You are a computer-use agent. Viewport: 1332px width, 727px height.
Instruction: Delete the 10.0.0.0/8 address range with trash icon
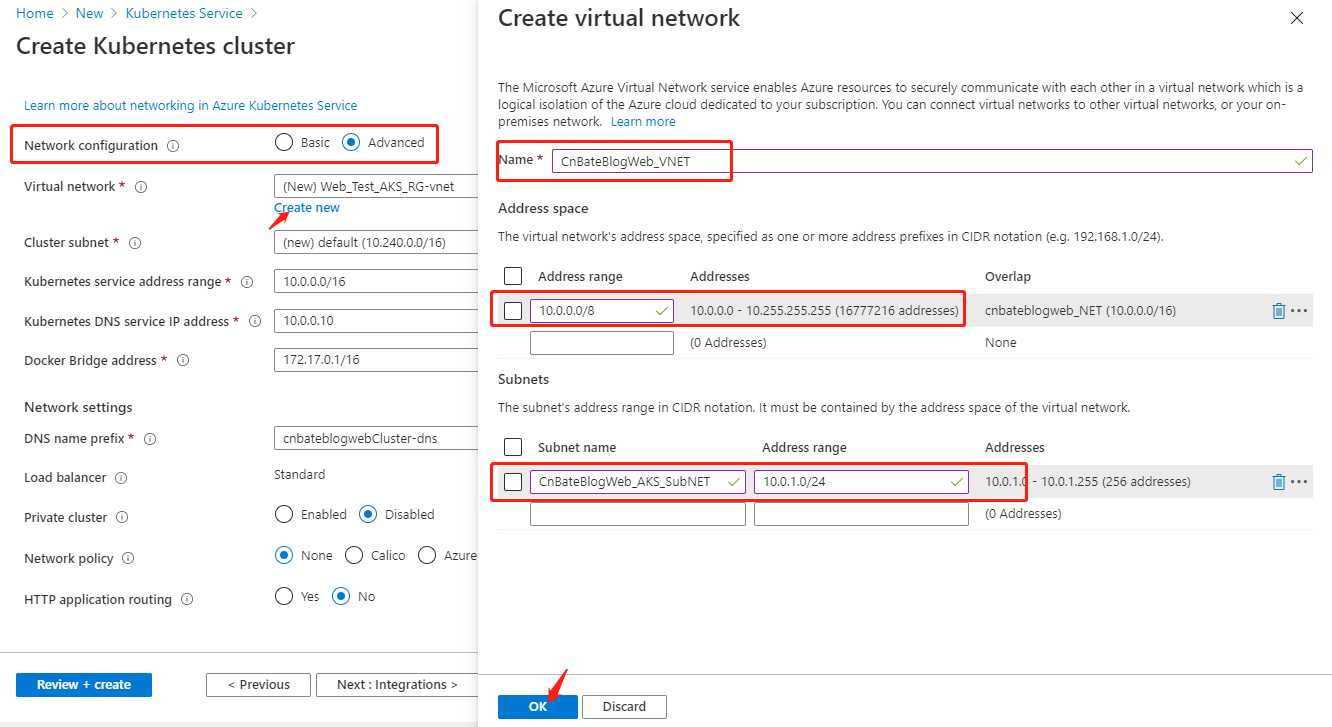click(x=1278, y=311)
